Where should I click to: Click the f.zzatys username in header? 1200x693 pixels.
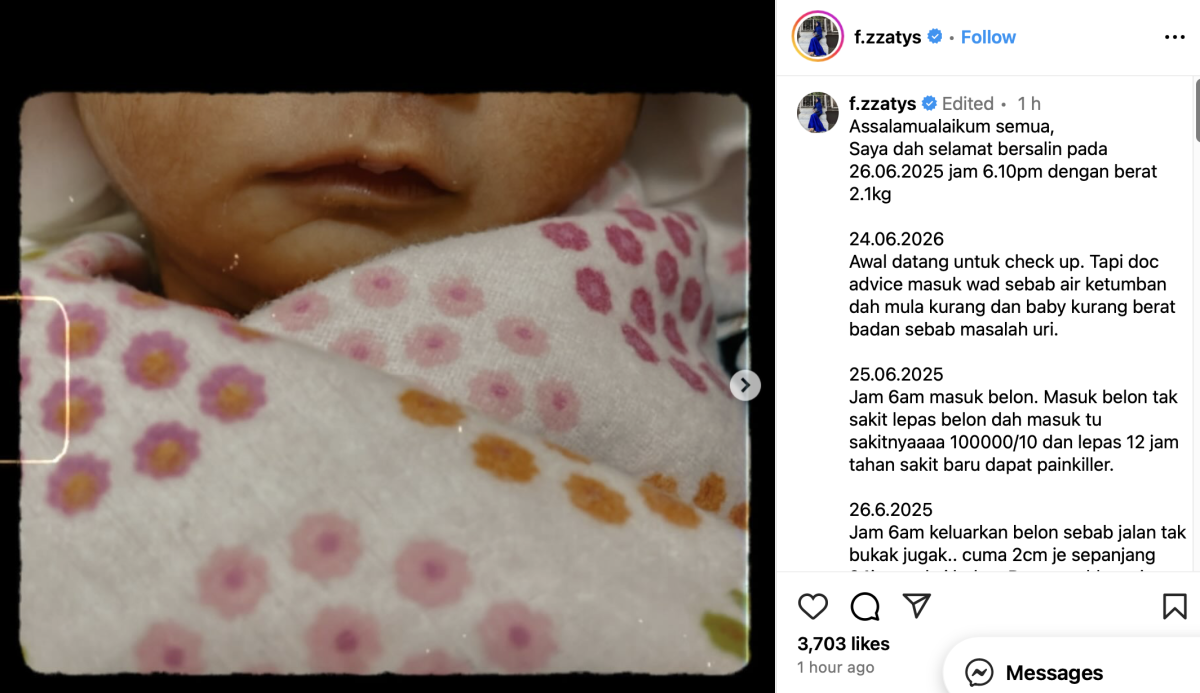pos(888,37)
